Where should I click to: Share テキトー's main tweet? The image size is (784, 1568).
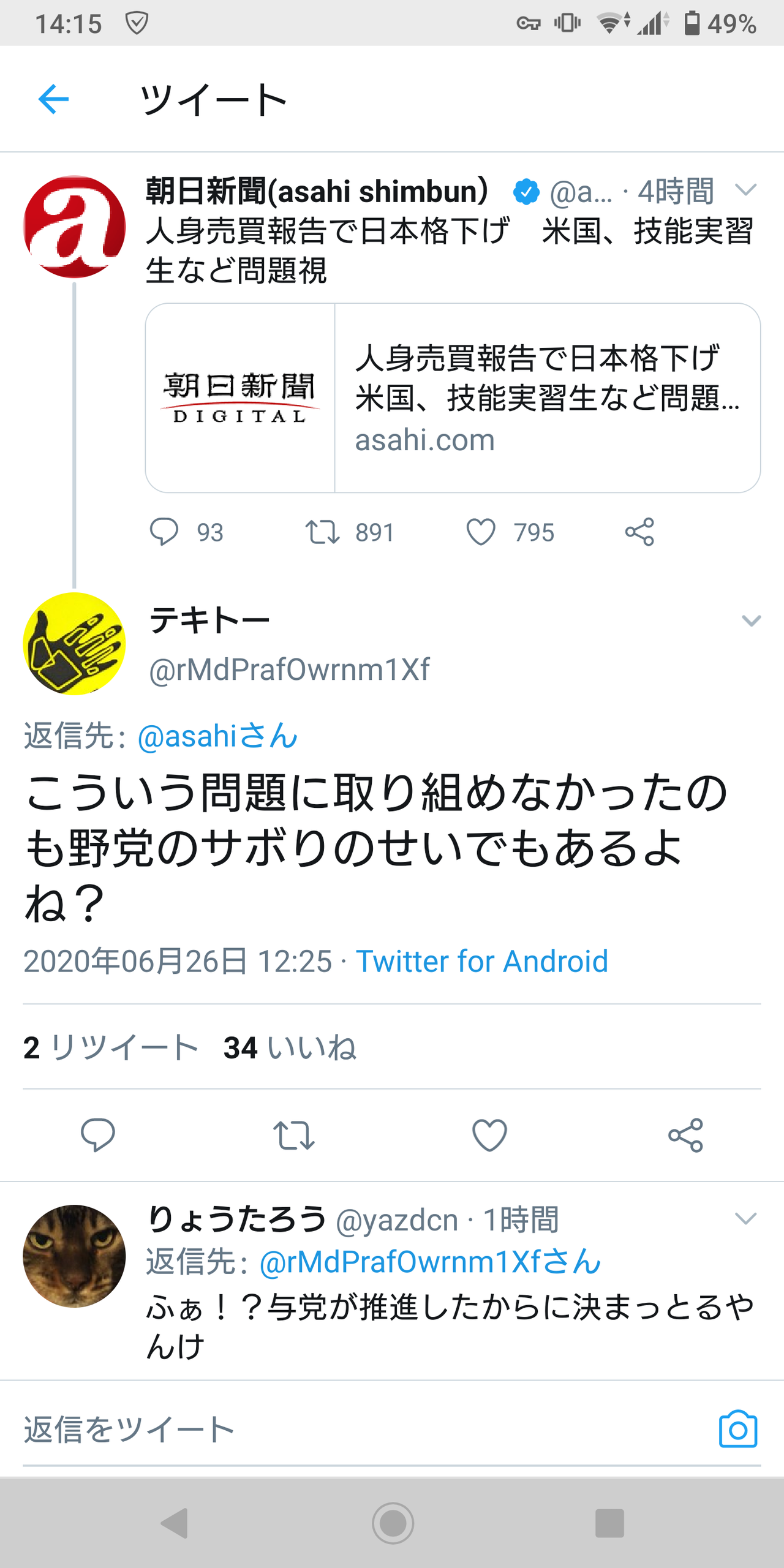pos(685,1135)
